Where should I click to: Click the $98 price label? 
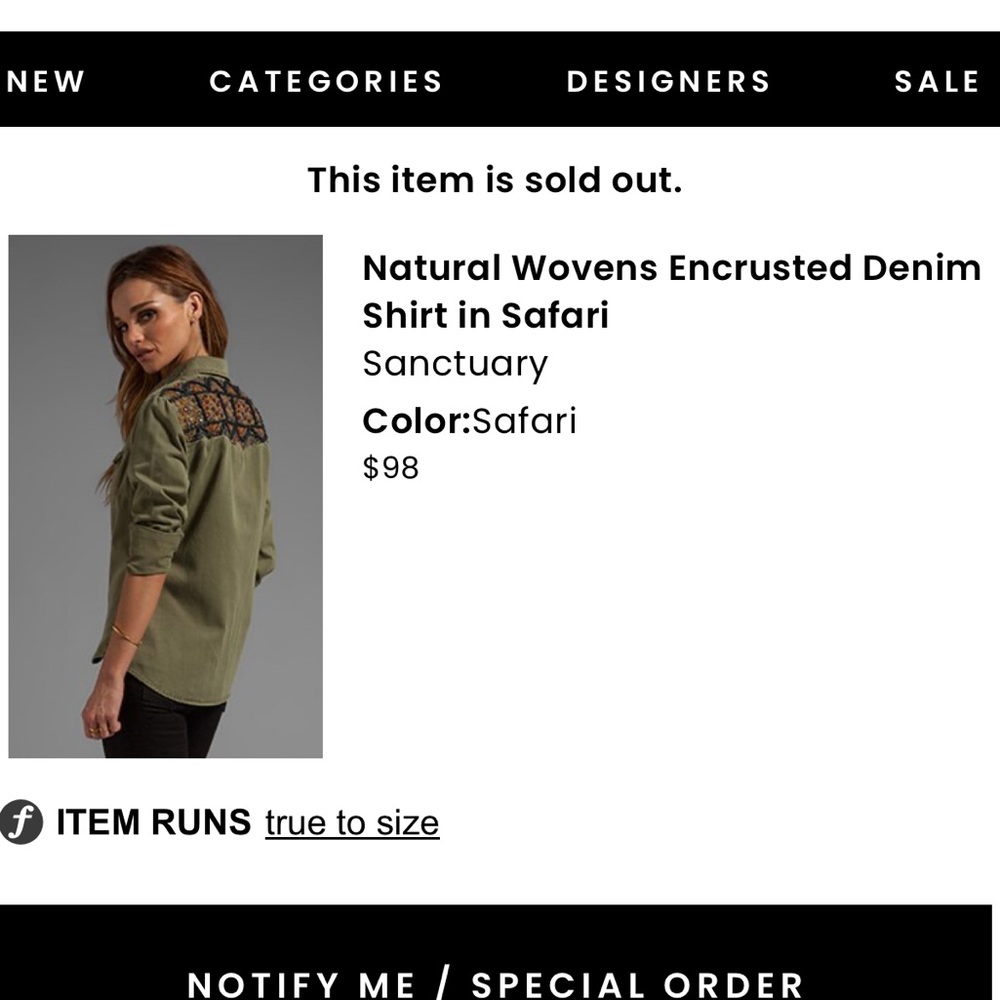[390, 465]
